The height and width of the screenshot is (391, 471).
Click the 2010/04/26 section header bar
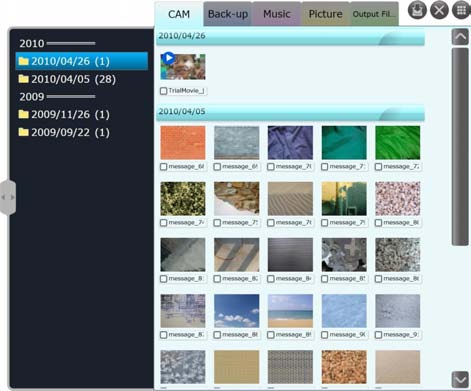(x=290, y=37)
